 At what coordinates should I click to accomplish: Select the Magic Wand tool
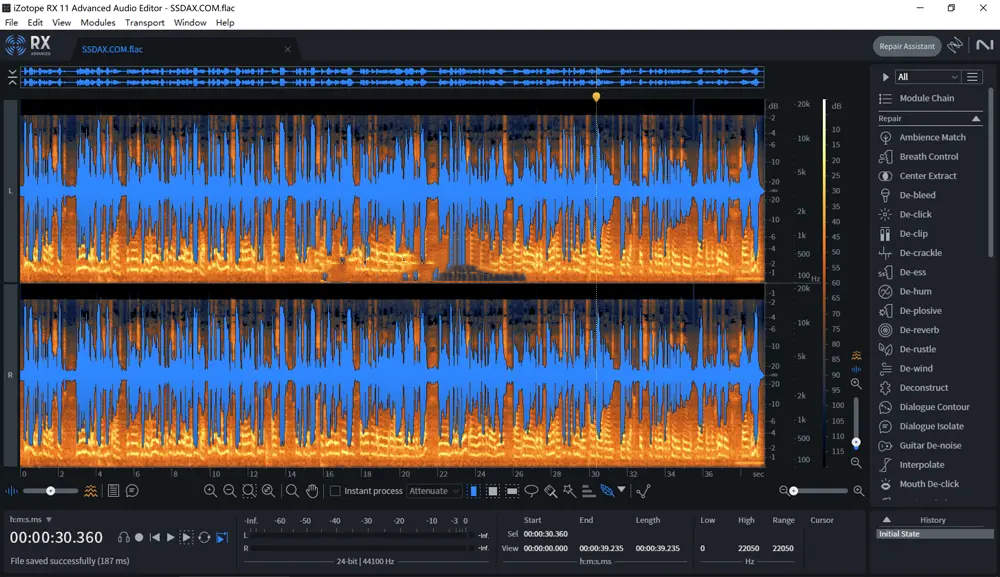(x=569, y=491)
